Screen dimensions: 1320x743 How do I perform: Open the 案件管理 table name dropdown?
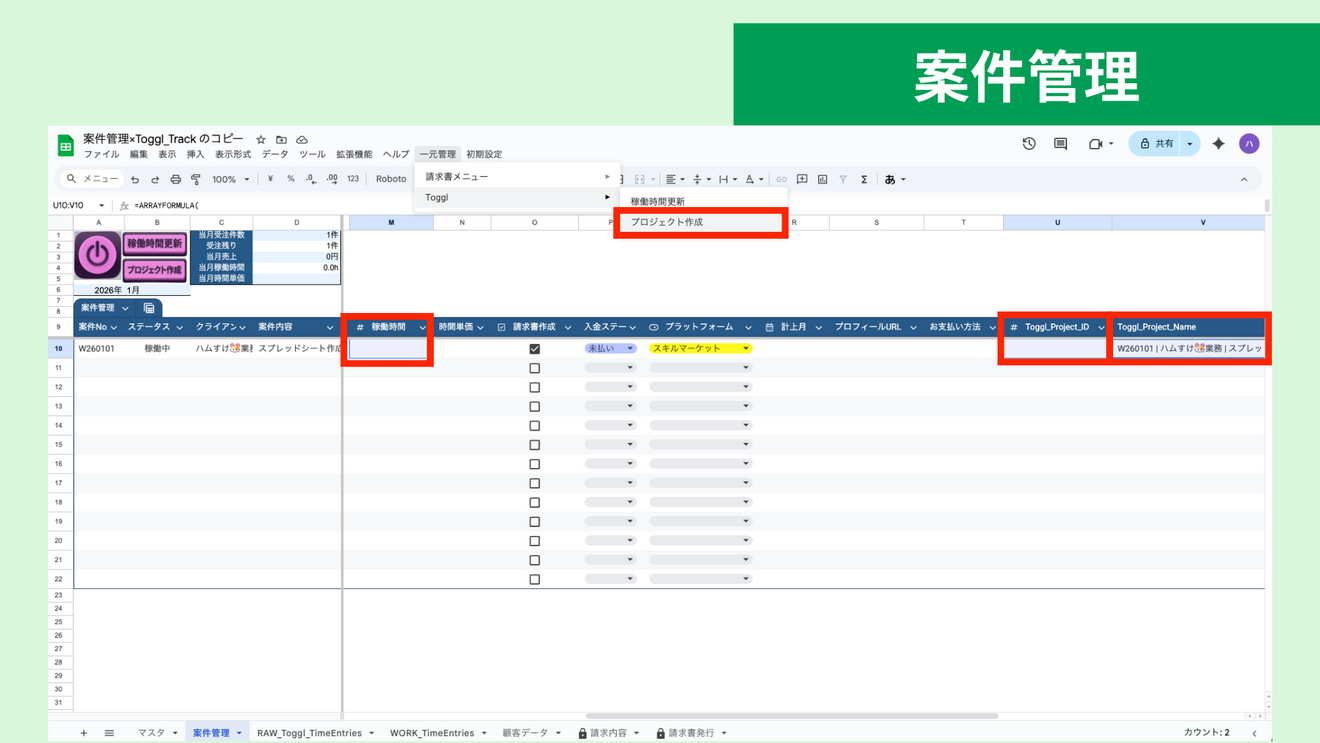tap(125, 308)
